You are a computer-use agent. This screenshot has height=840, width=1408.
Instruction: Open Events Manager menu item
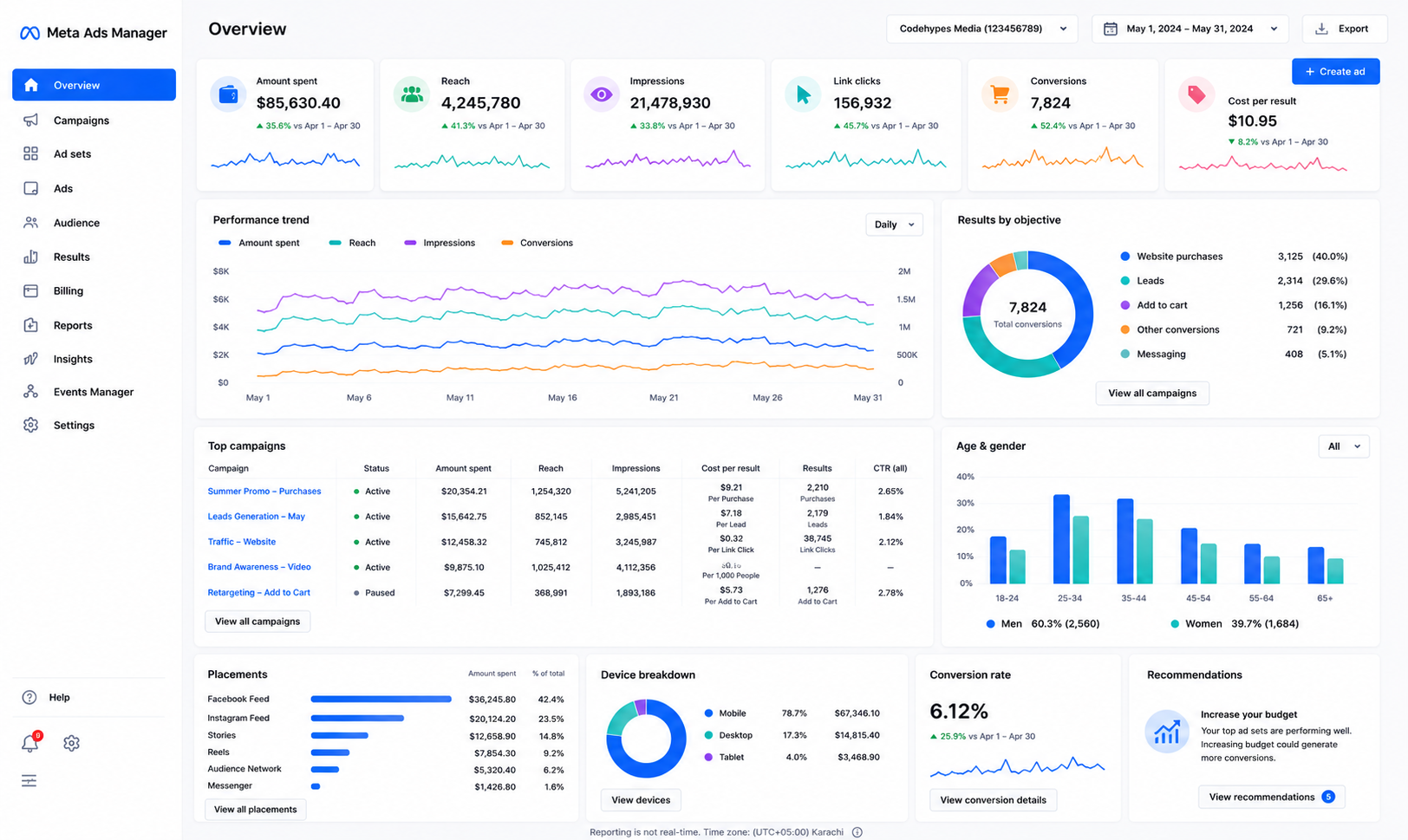pos(94,392)
